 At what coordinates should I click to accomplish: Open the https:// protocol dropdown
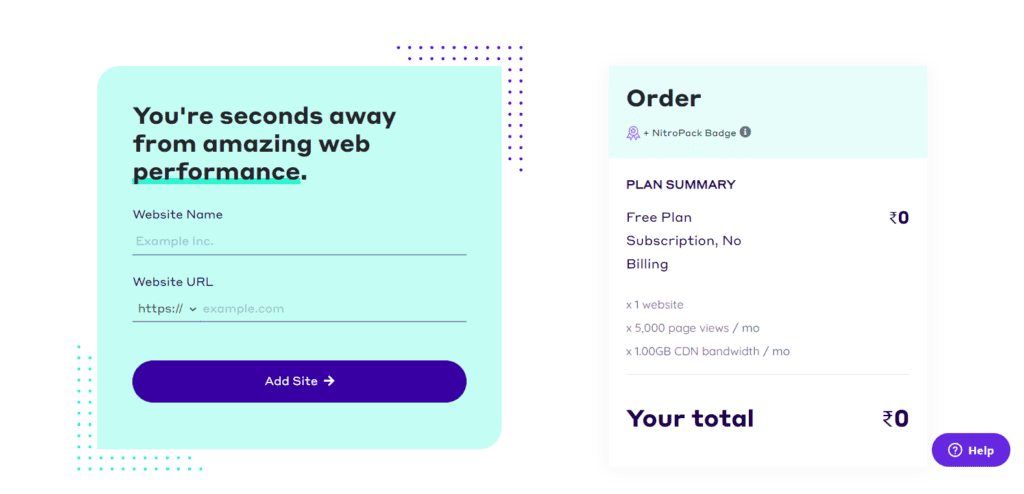pyautogui.click(x=167, y=308)
